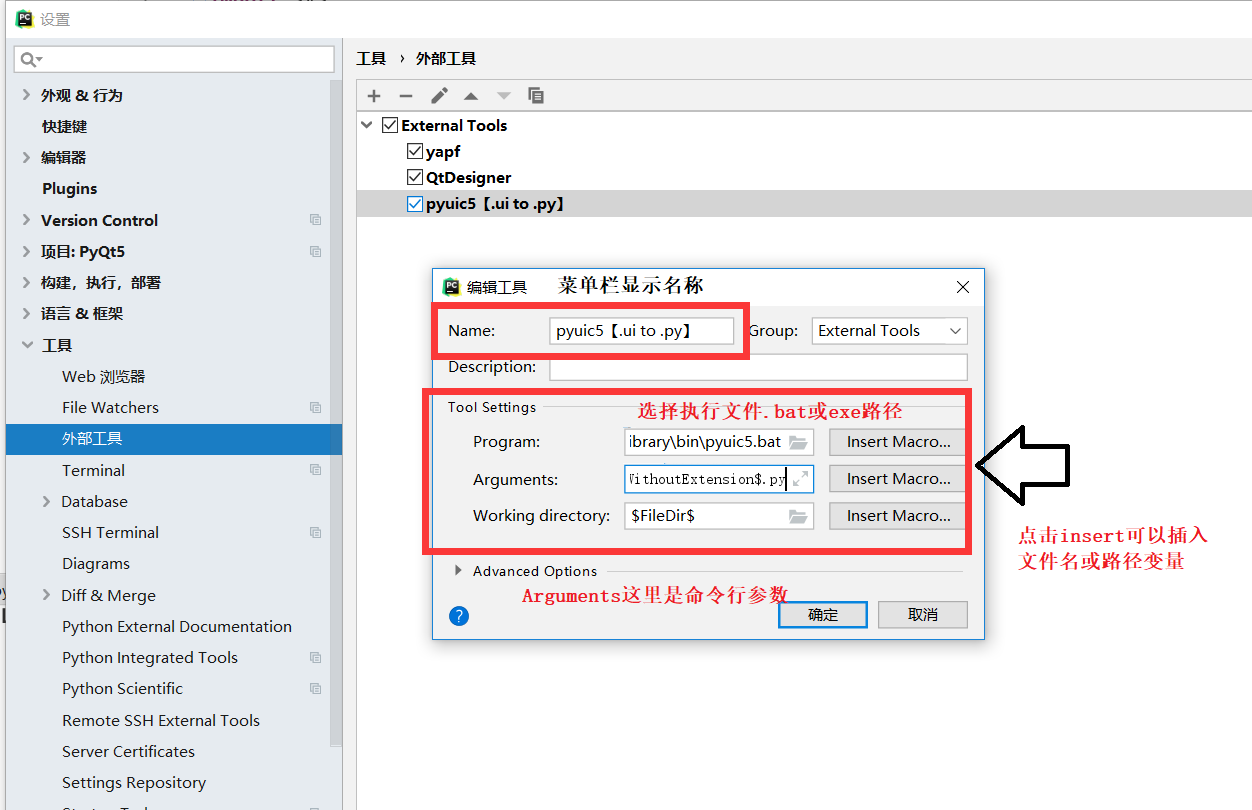Select Server Certificates in settings tree

tap(128, 751)
